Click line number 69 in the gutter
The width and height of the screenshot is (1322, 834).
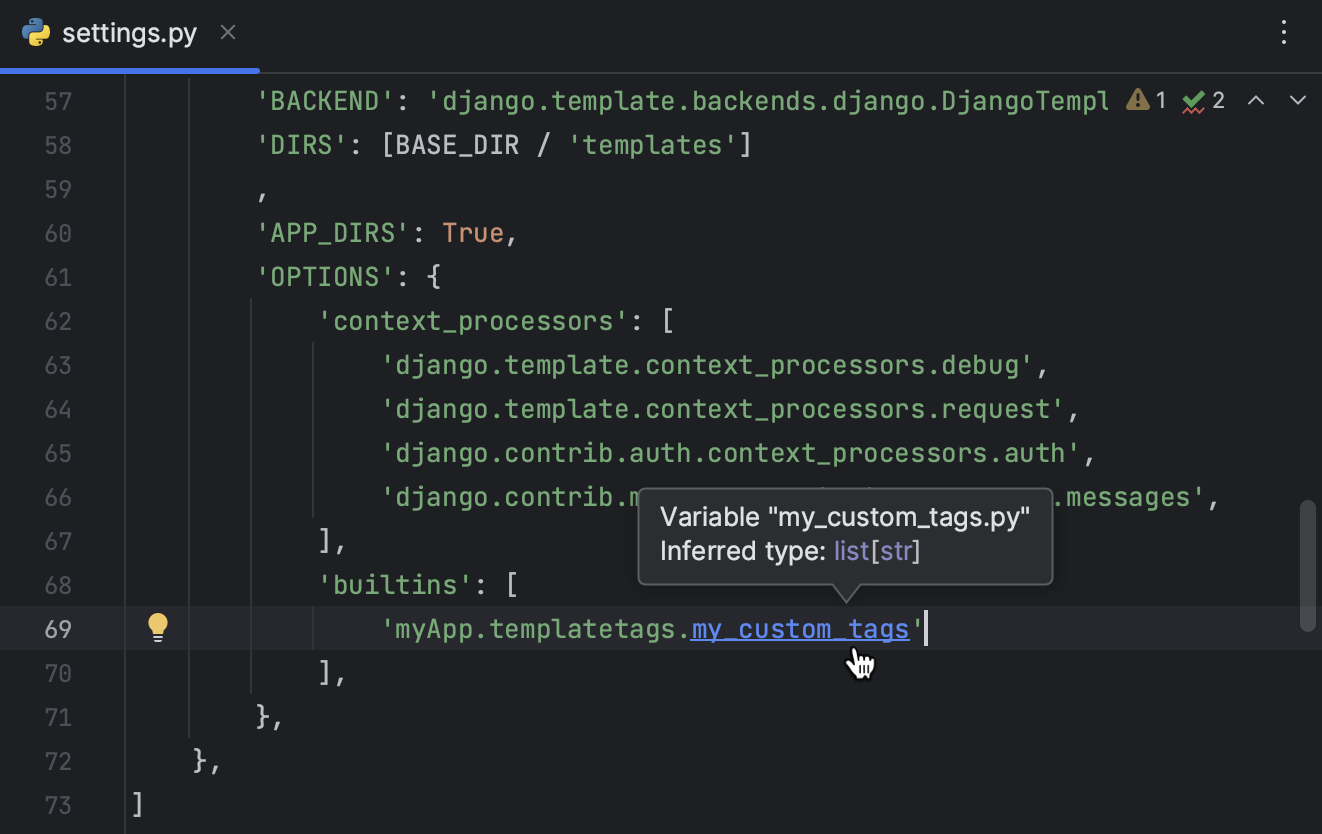[x=58, y=629]
